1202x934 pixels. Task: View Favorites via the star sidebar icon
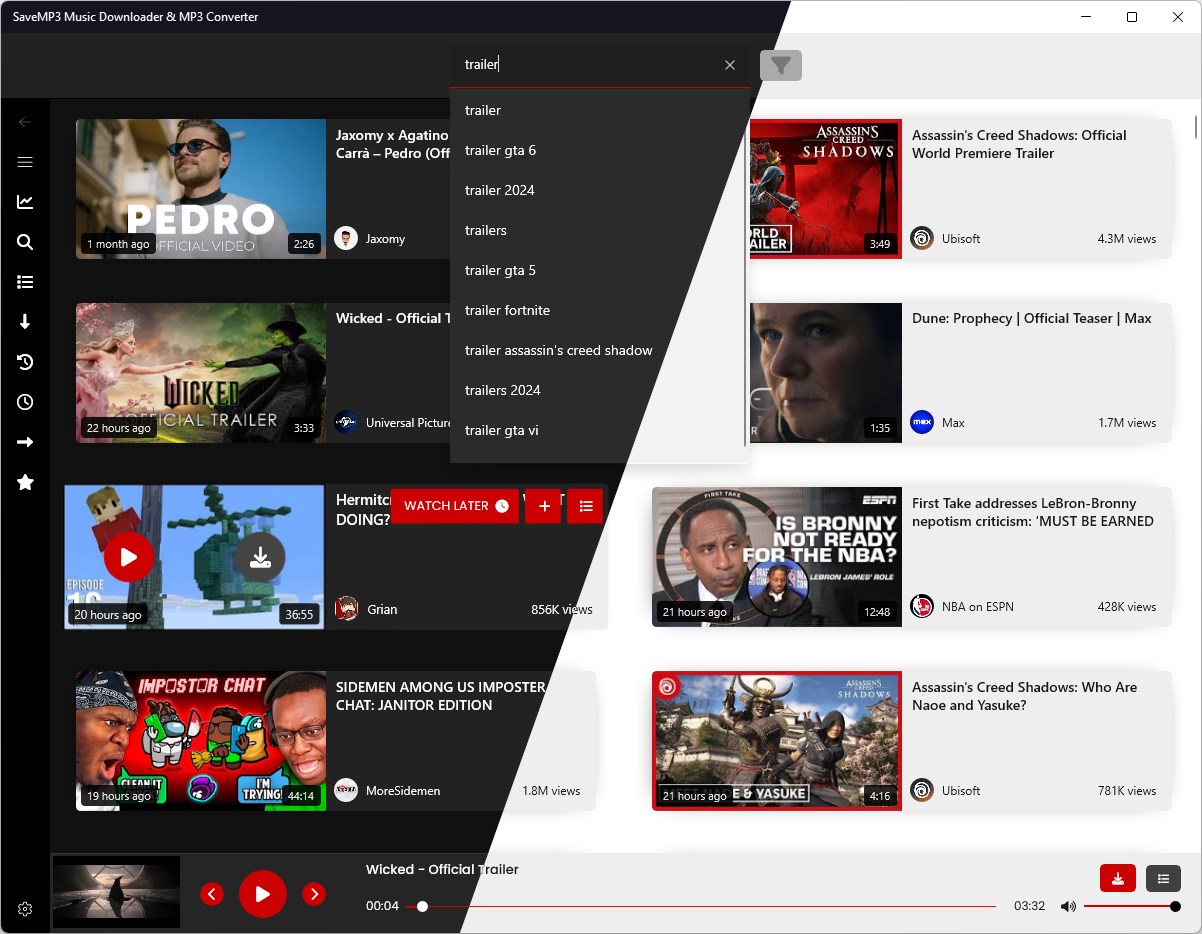tap(25, 482)
